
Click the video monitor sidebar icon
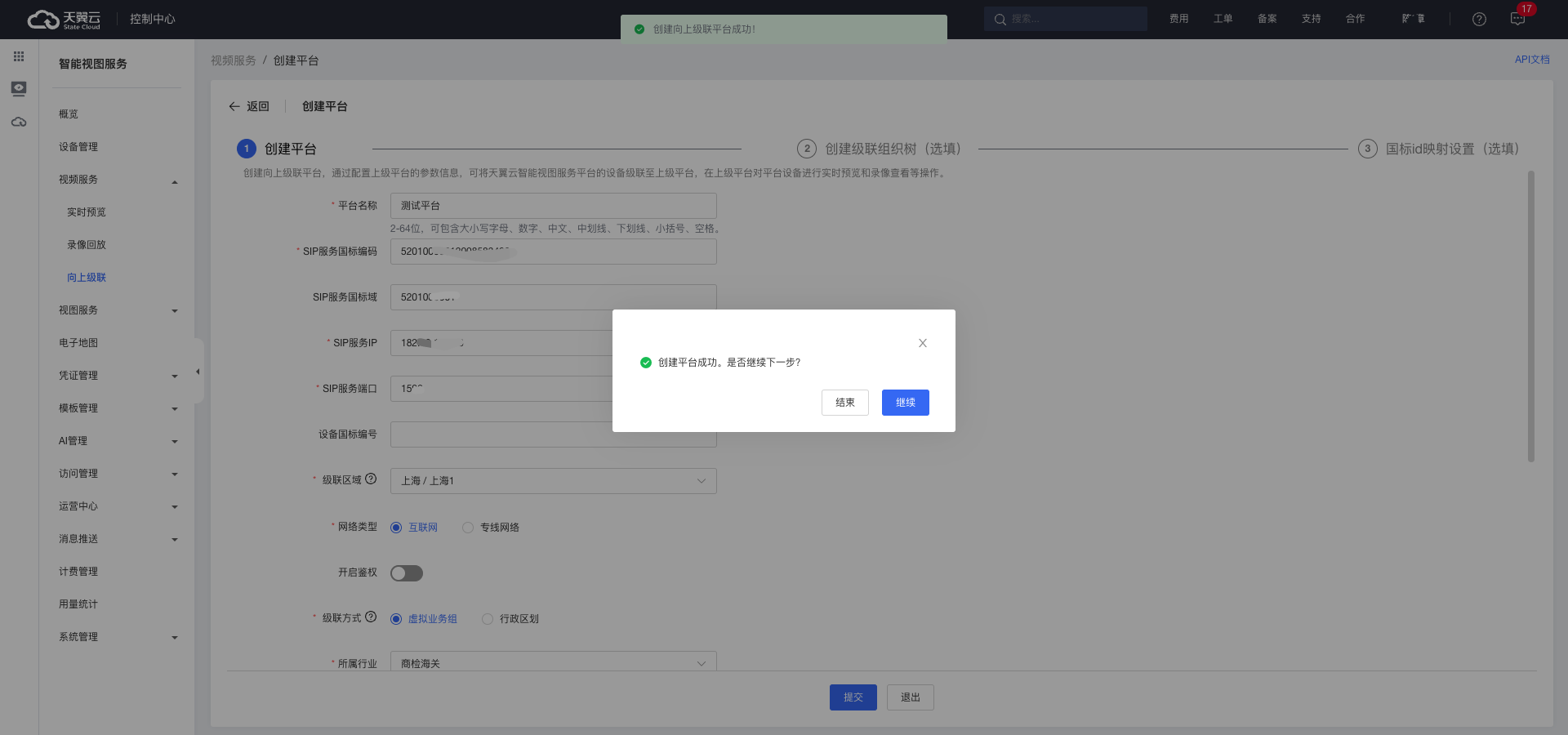coord(19,88)
